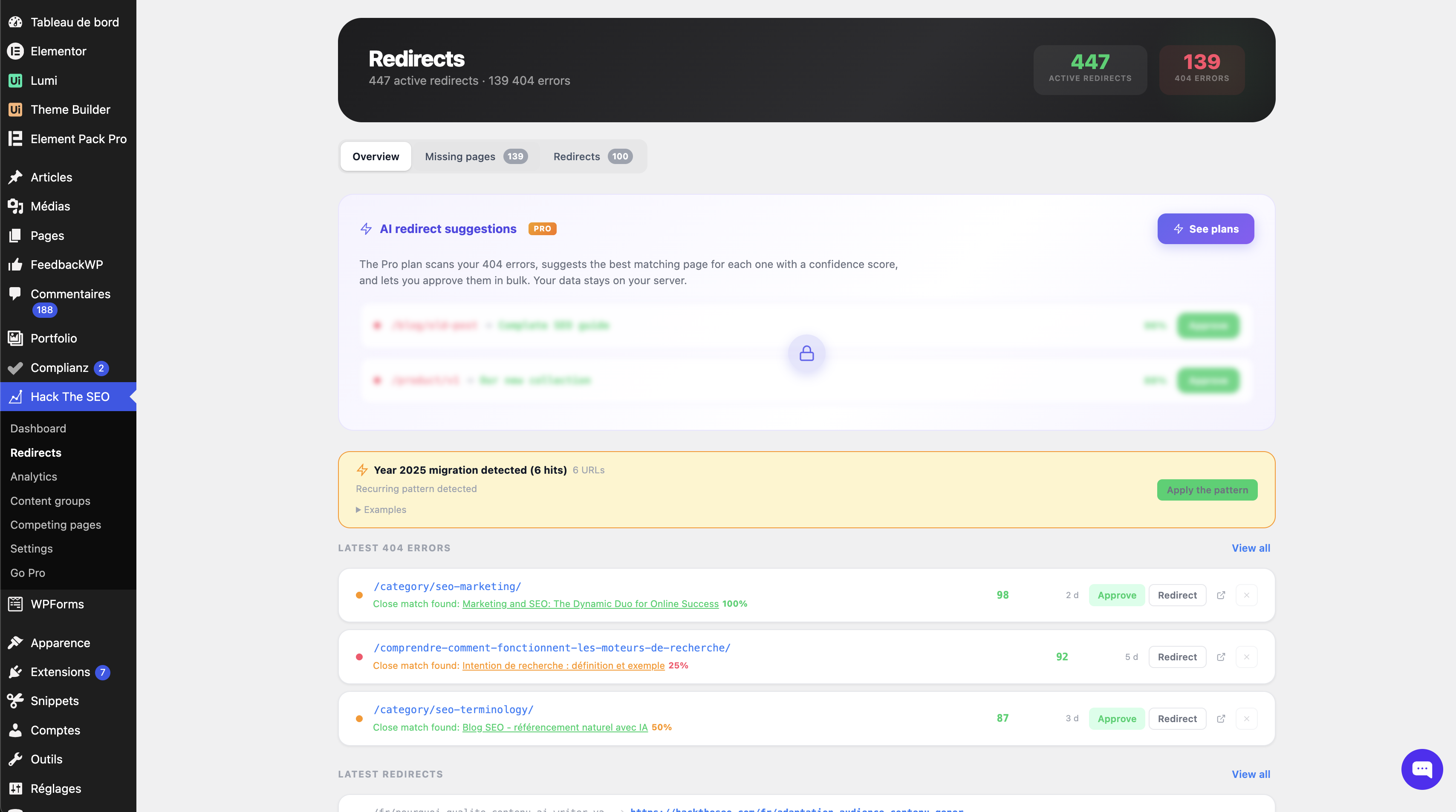Open /category/seo-marketing/ in new tab icon
Viewport: 1456px width, 812px height.
(1221, 595)
